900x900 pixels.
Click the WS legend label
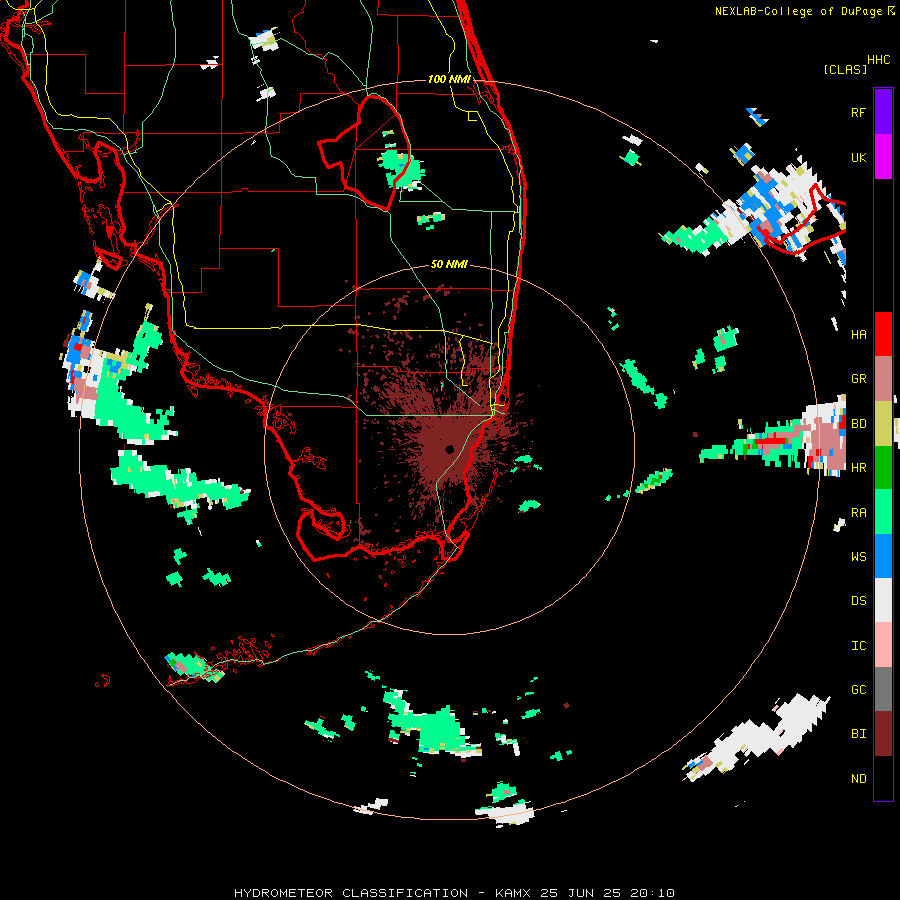pos(858,557)
